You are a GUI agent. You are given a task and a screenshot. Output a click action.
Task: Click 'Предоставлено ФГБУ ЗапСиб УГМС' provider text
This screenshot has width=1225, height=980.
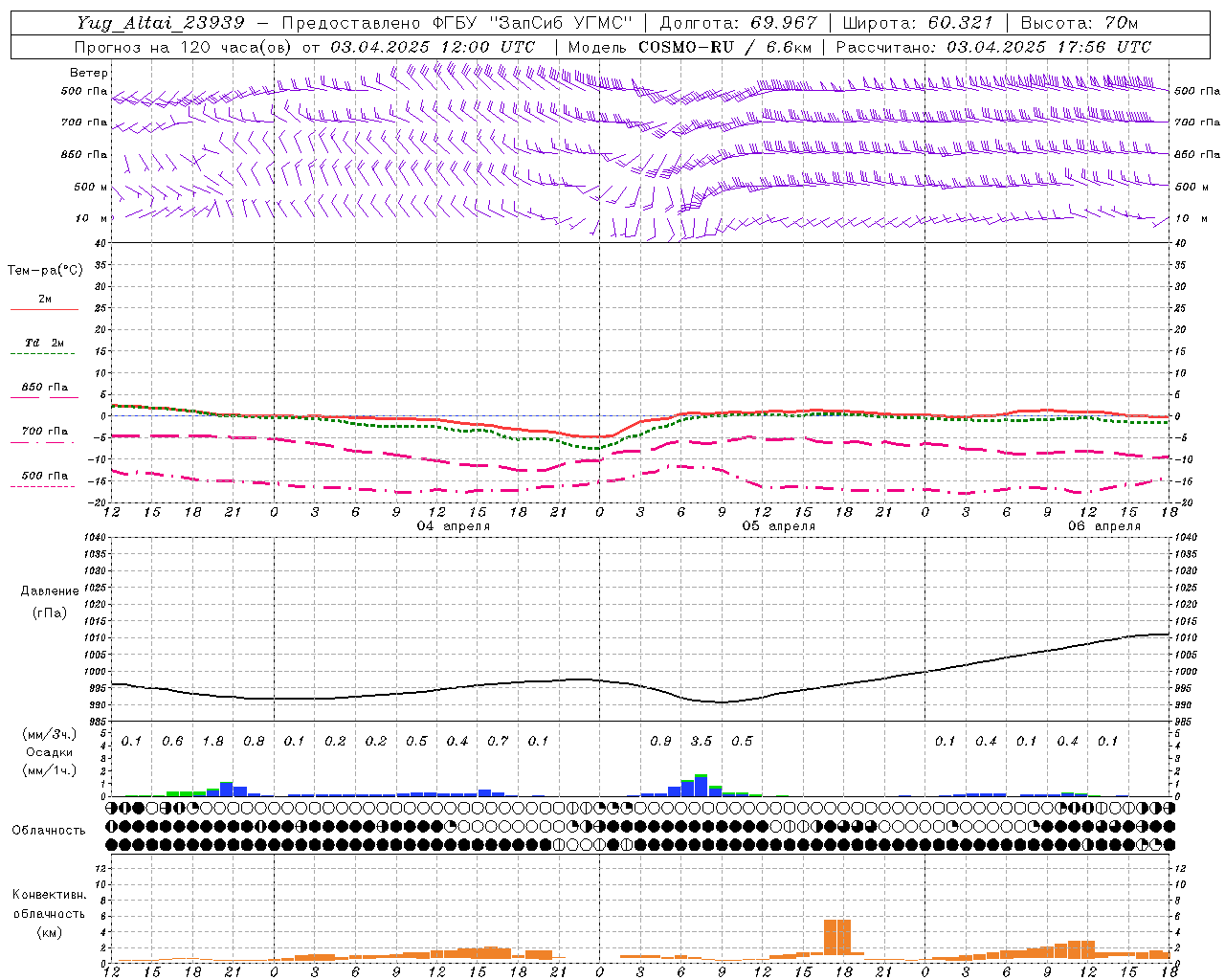pos(457,23)
